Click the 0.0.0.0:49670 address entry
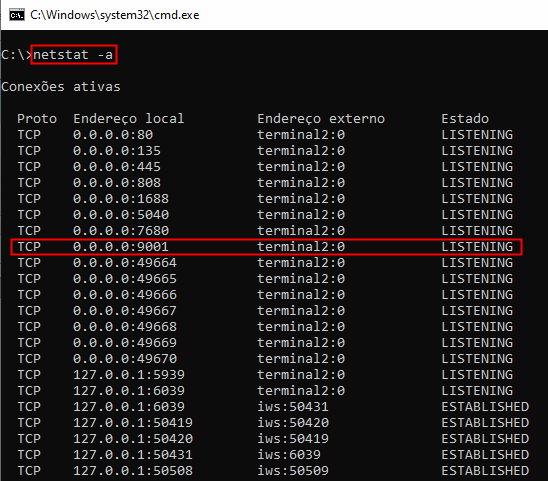This screenshot has width=548, height=481. click(x=125, y=359)
